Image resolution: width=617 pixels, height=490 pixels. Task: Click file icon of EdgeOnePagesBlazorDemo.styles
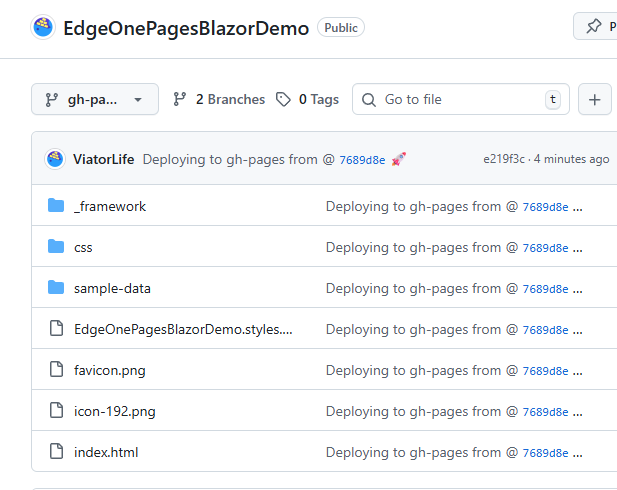pyautogui.click(x=56, y=328)
